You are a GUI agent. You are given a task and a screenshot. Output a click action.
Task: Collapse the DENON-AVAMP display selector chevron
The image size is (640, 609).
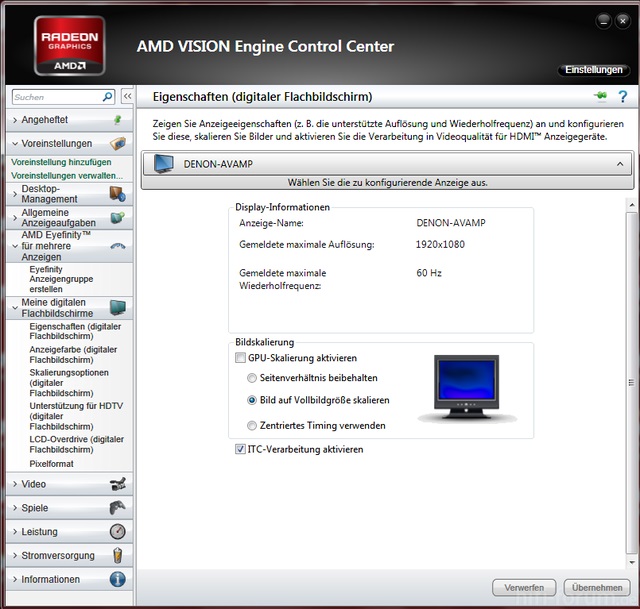(x=620, y=164)
